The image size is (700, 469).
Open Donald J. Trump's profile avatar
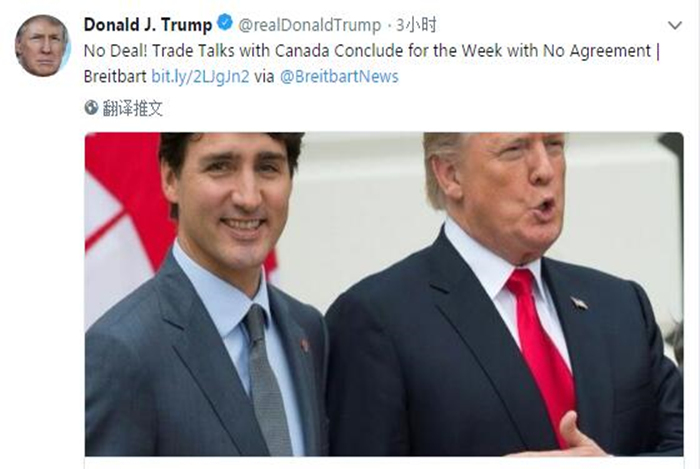pyautogui.click(x=43, y=46)
